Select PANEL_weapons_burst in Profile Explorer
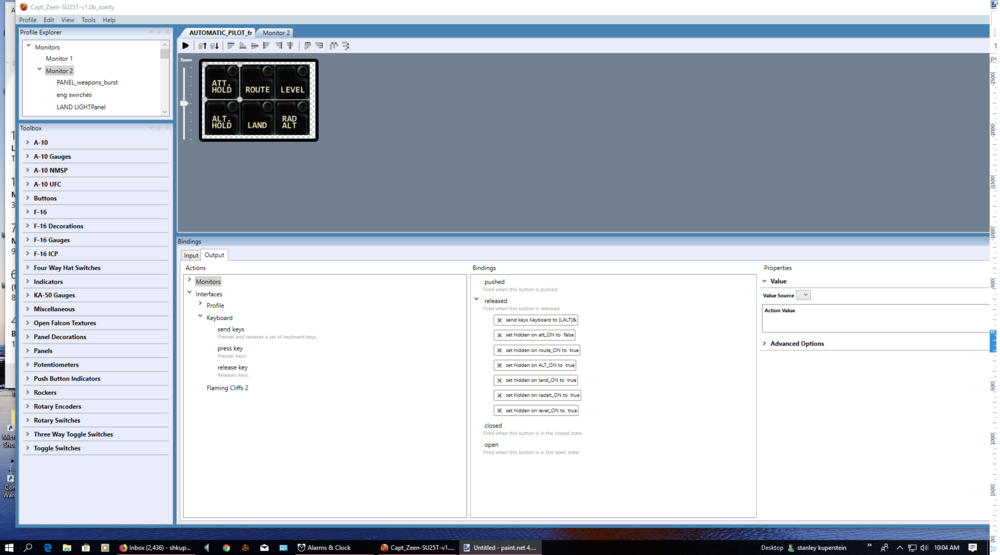This screenshot has height=555, width=1000. click(87, 82)
